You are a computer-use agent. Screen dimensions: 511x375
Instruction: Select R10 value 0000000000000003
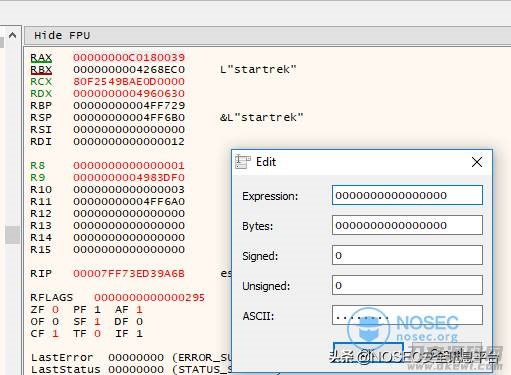[129, 189]
